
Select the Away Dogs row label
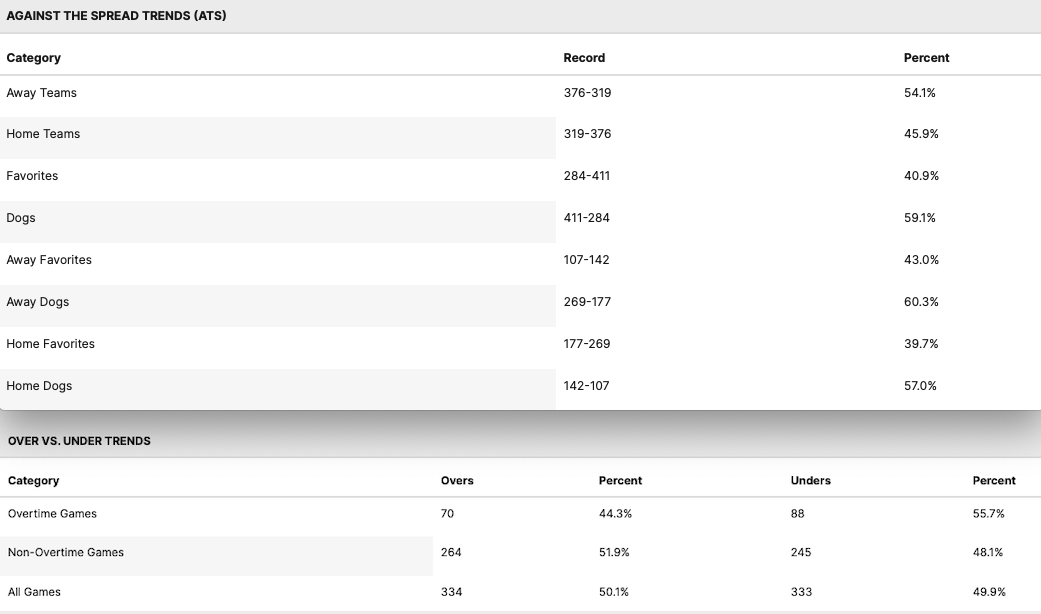point(38,302)
